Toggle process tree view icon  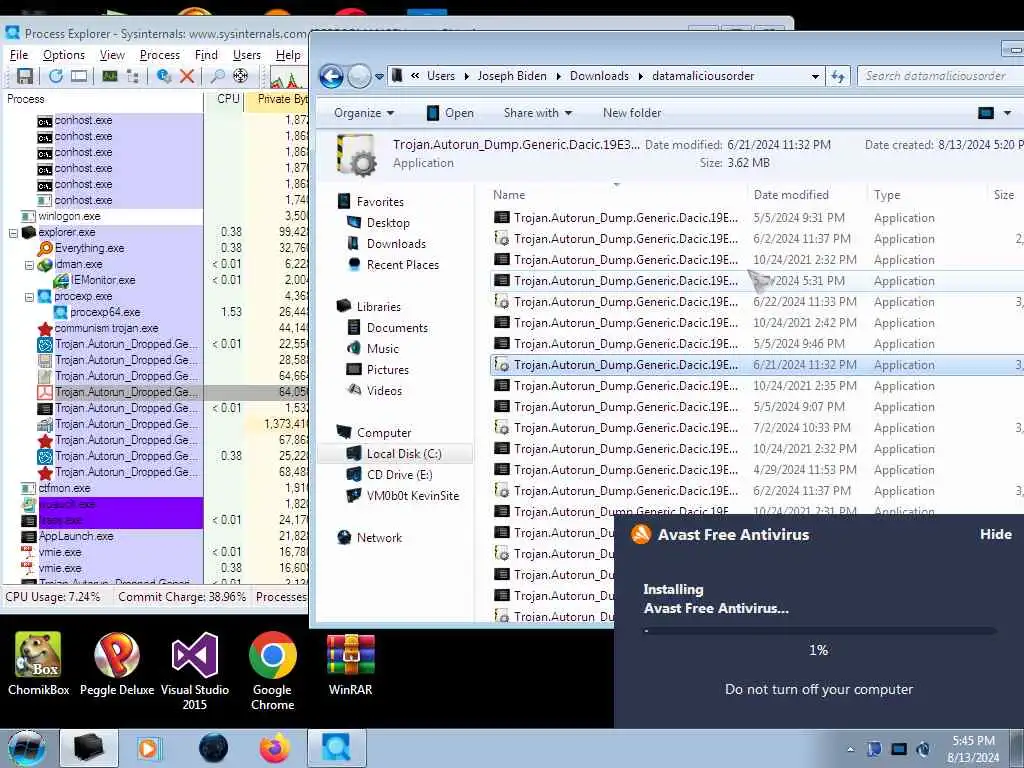133,76
